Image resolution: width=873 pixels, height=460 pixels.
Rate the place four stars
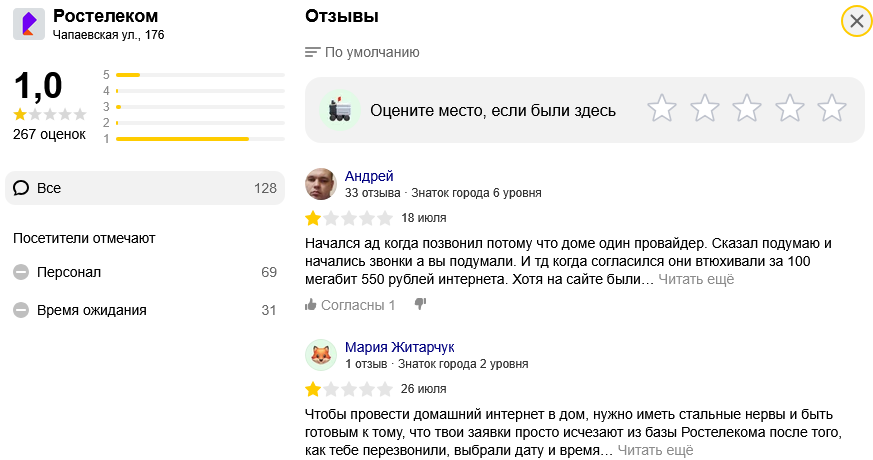coord(789,108)
